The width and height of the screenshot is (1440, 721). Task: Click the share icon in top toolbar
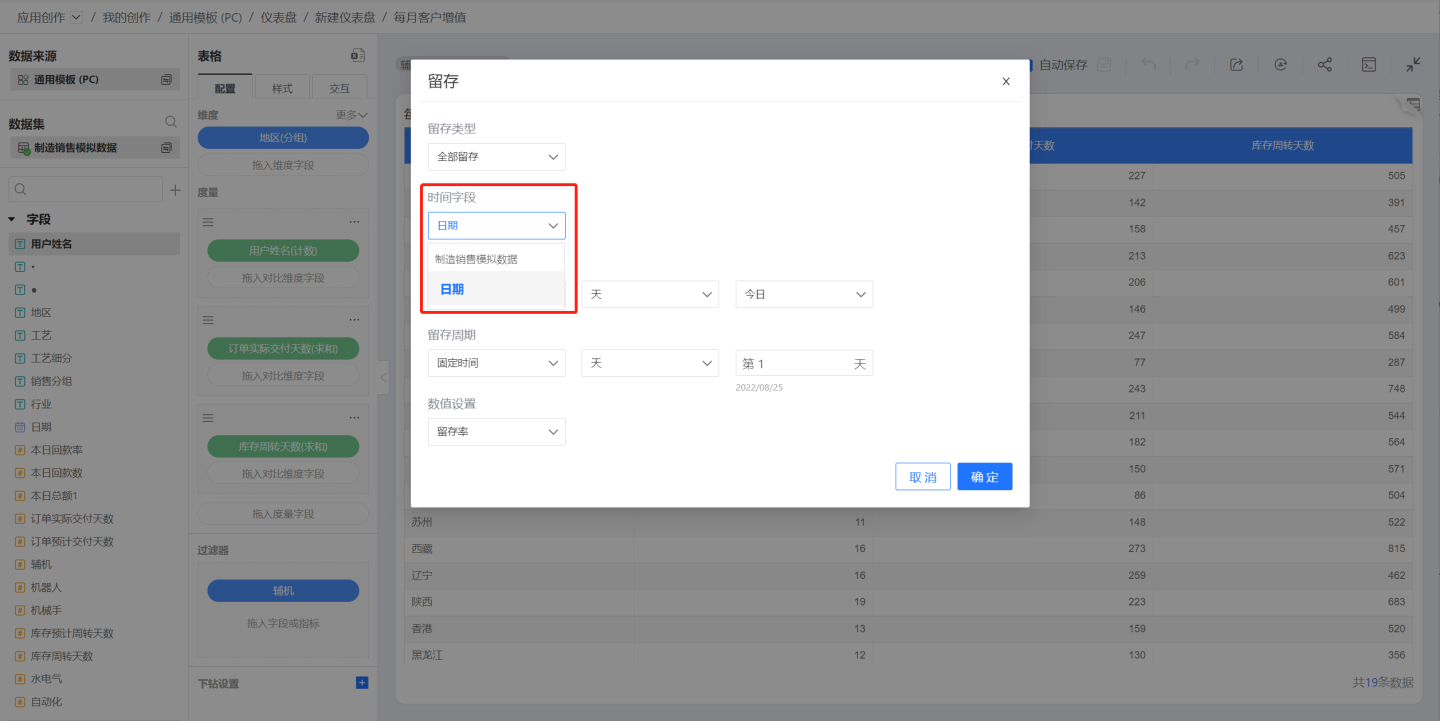coord(1324,65)
